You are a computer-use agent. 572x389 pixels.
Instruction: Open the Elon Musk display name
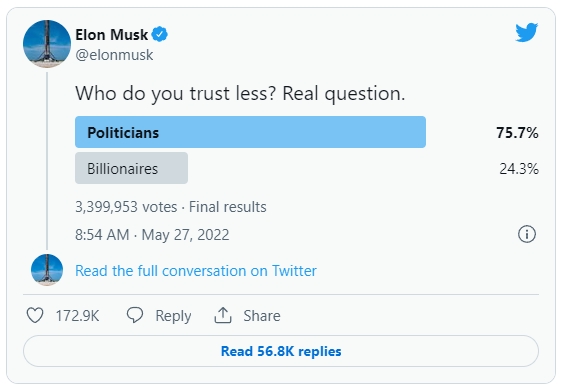point(111,35)
